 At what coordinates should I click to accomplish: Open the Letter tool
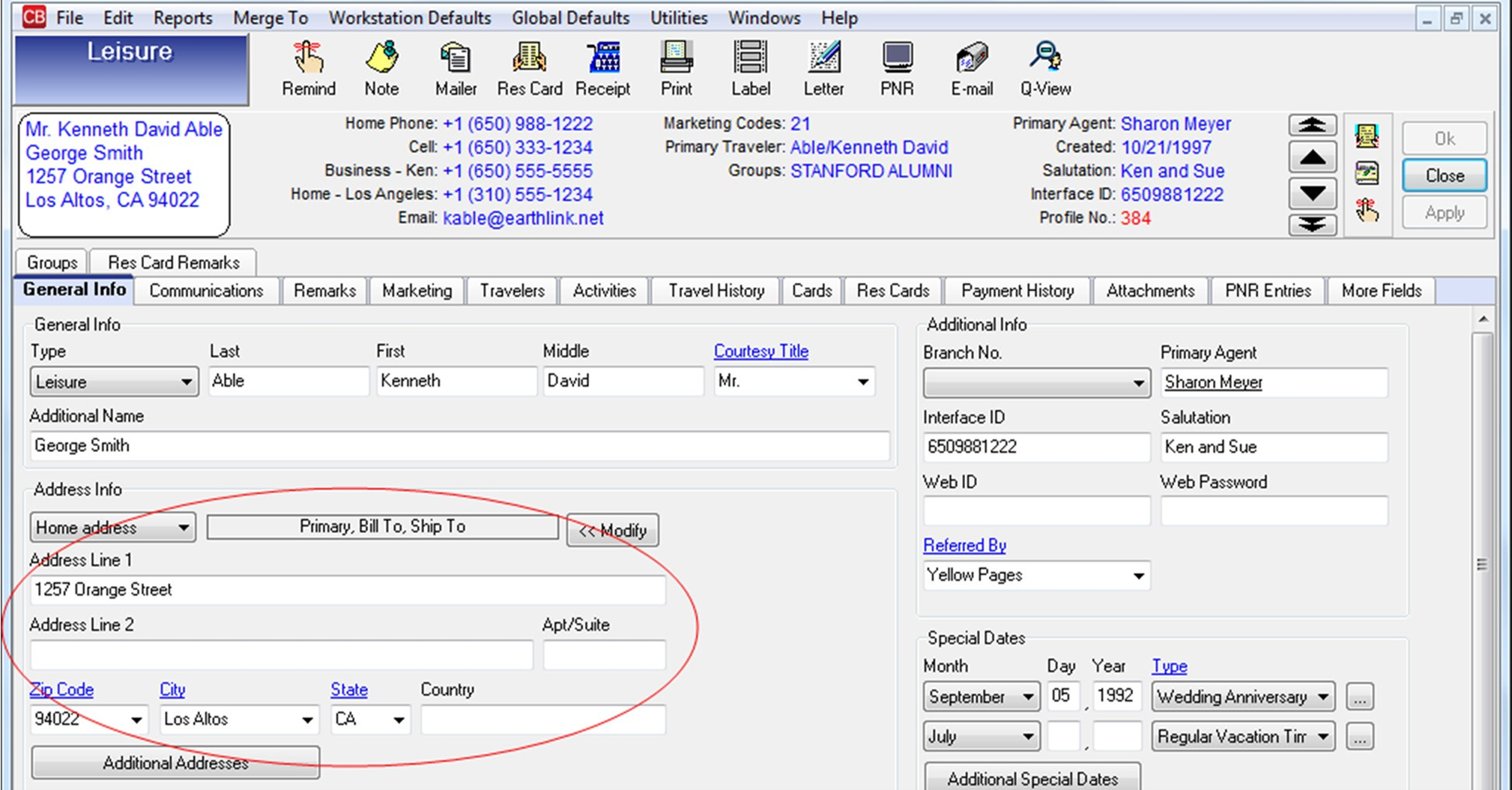823,67
